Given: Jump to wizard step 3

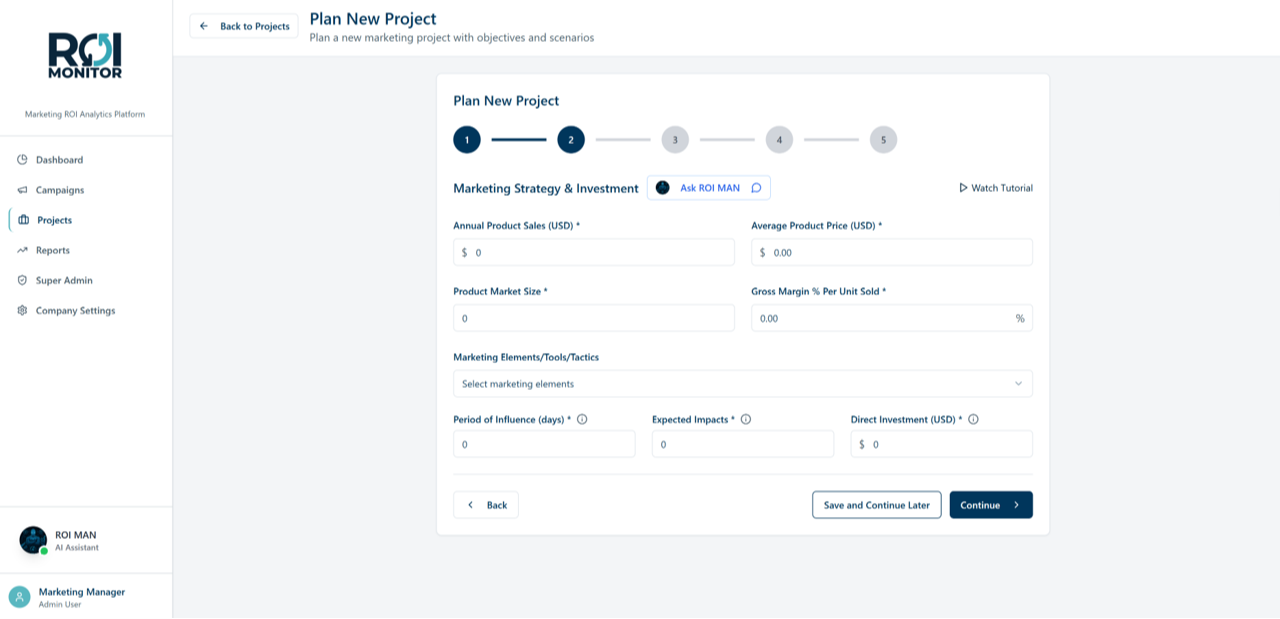Looking at the screenshot, I should pyautogui.click(x=675, y=140).
